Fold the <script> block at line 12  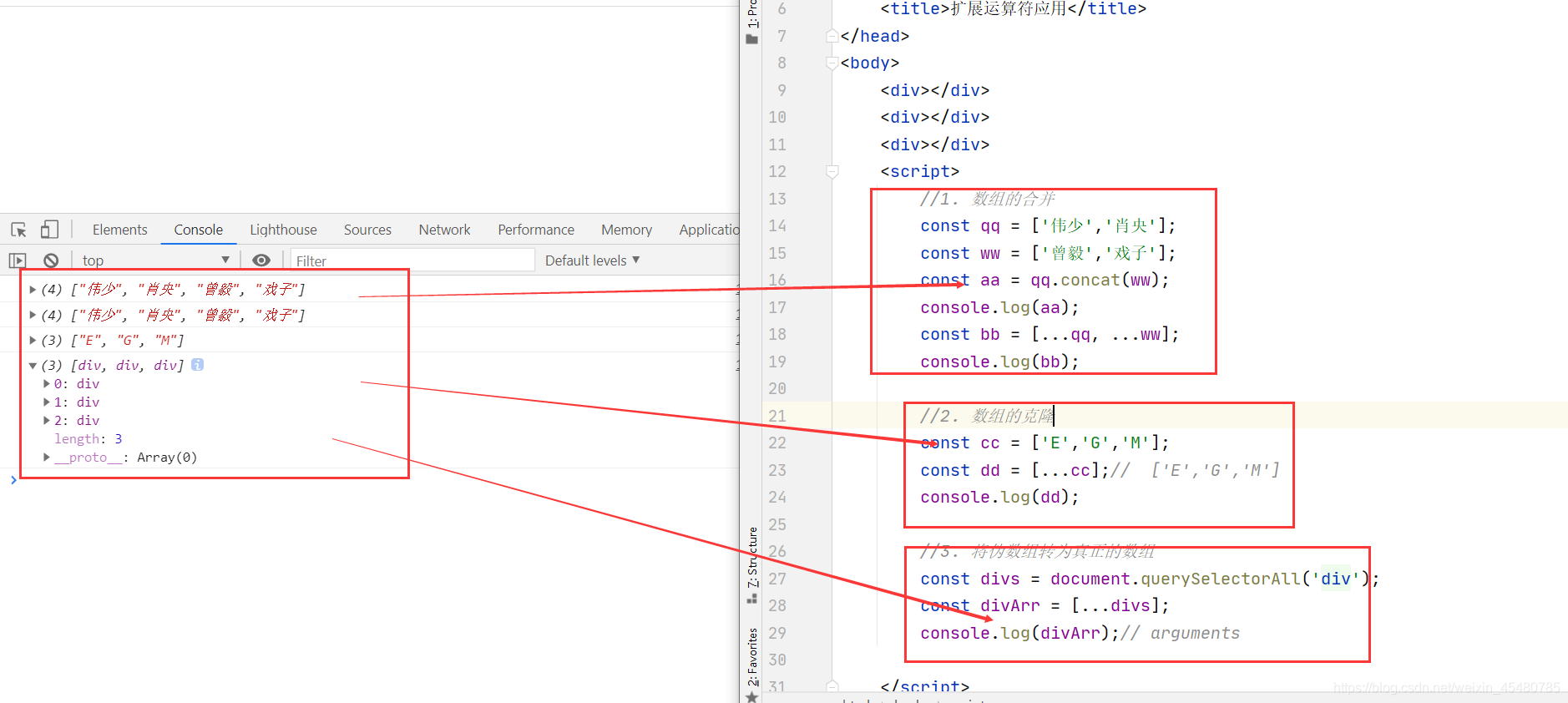pyautogui.click(x=832, y=171)
